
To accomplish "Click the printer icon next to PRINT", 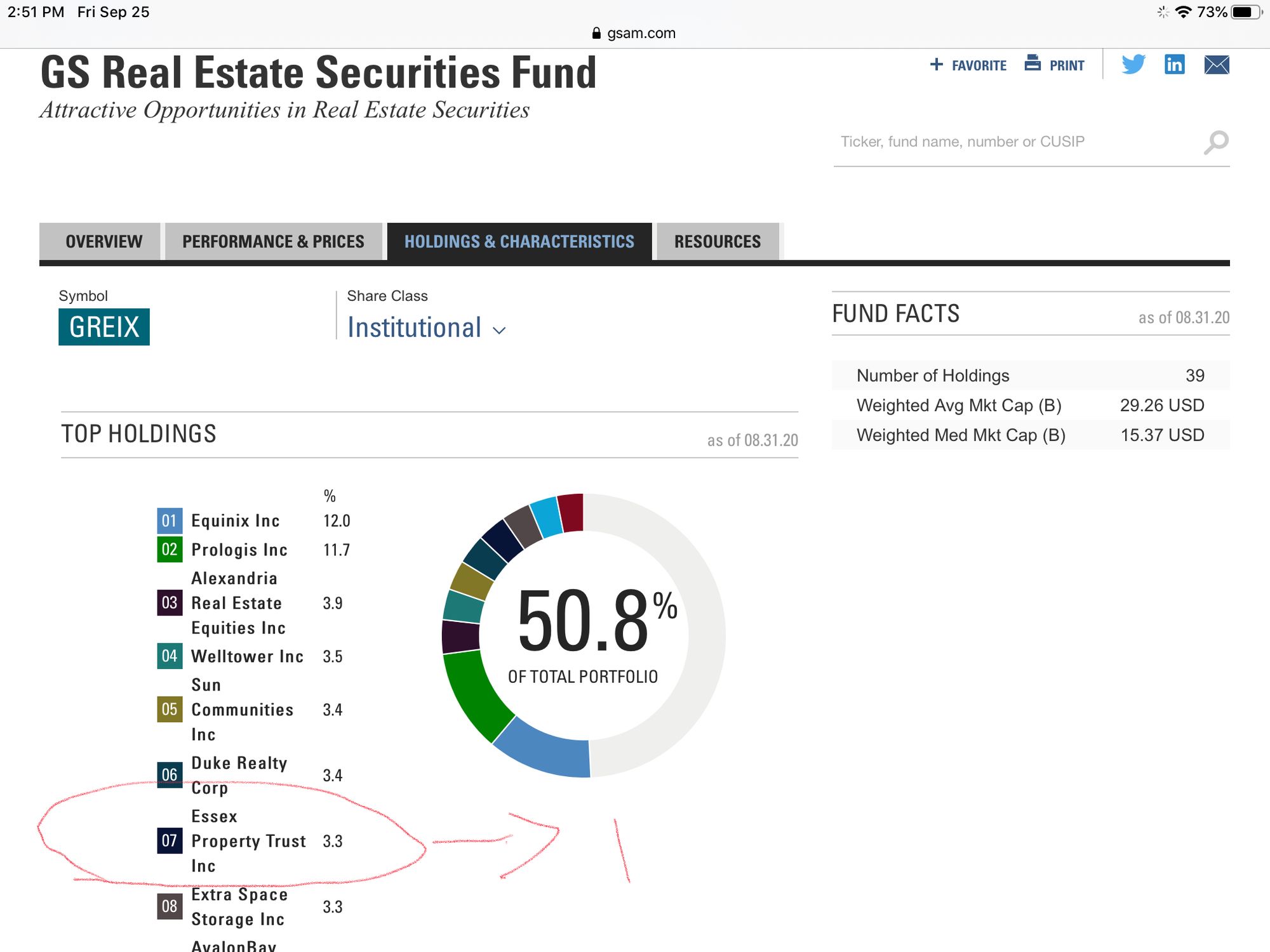I will pyautogui.click(x=1033, y=63).
